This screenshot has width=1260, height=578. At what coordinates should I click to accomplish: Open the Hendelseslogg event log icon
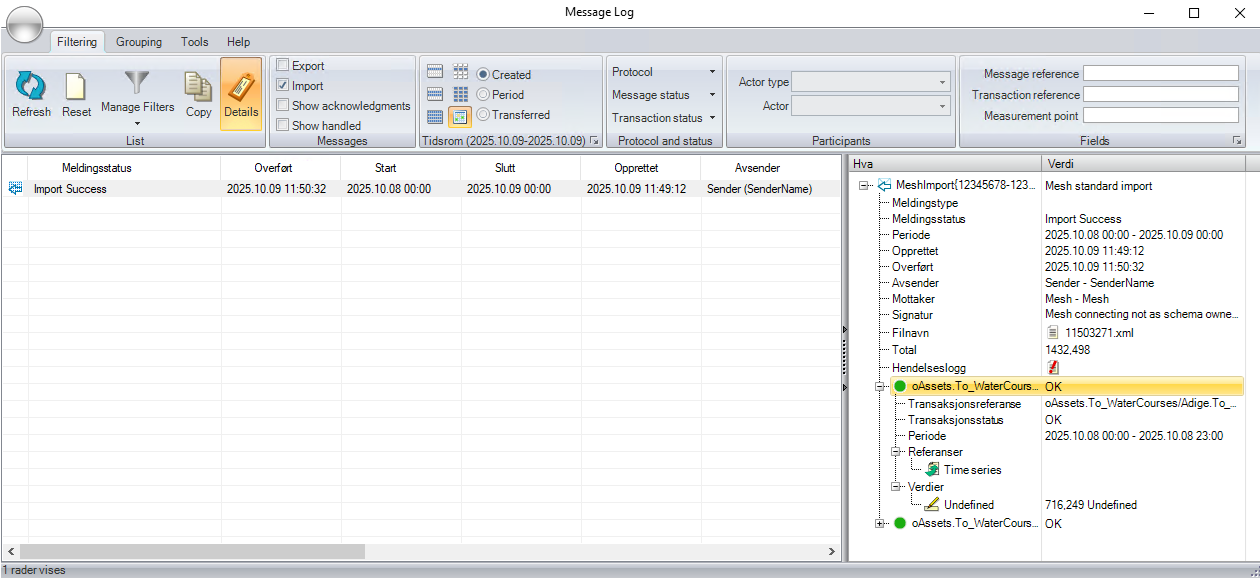click(x=1053, y=368)
